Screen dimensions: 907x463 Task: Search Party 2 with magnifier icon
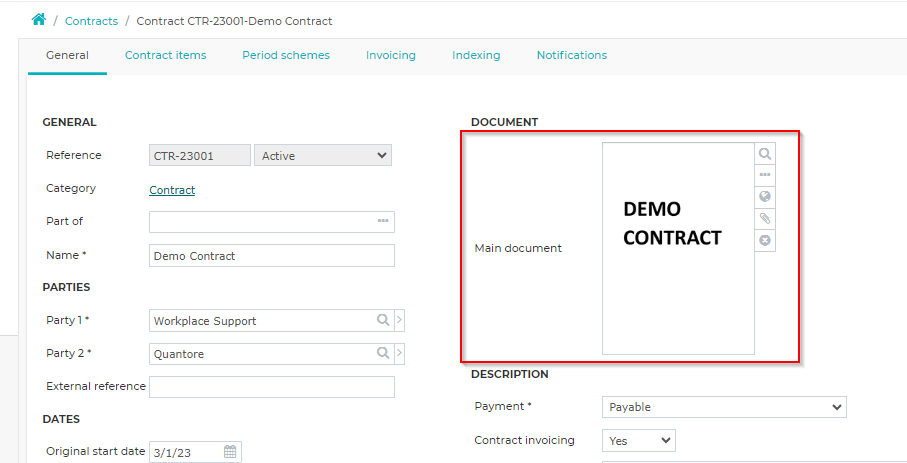383,353
